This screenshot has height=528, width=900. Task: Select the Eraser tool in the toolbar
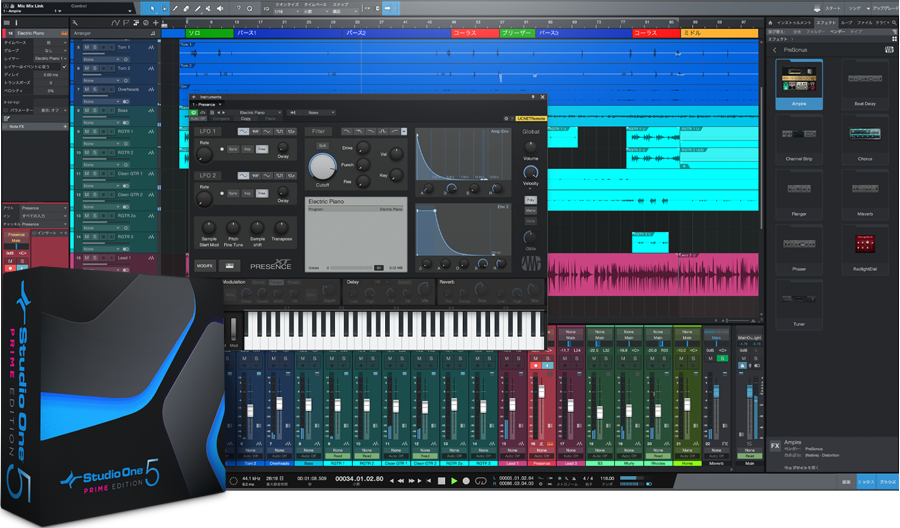187,9
